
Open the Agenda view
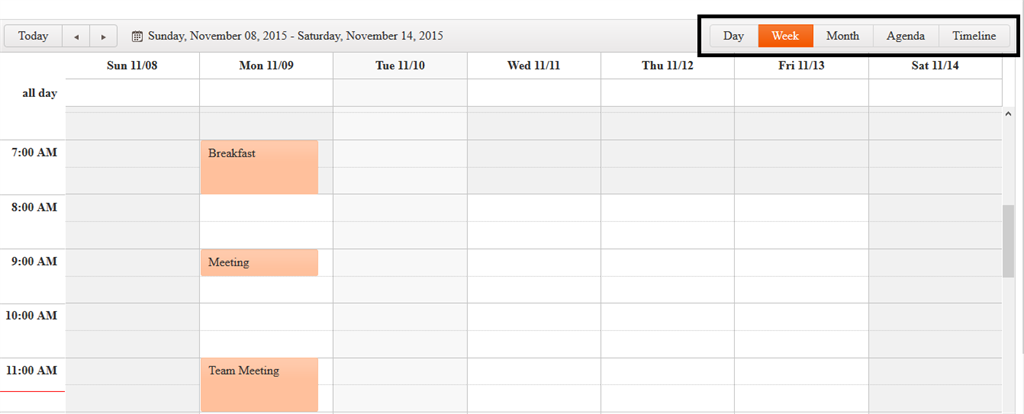coord(905,36)
